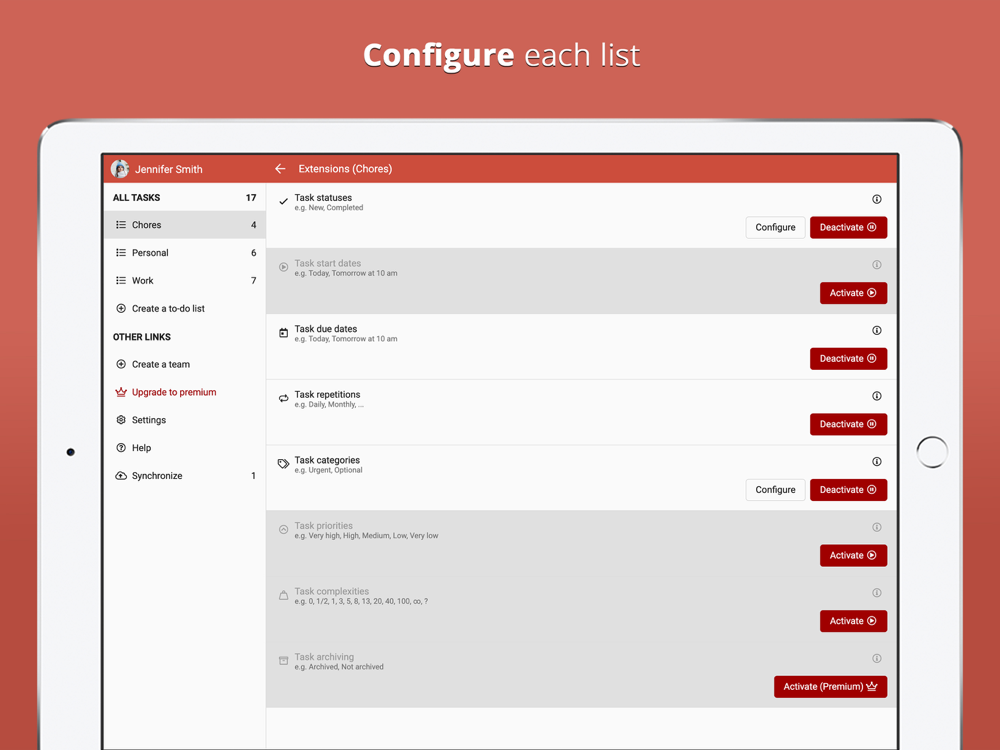This screenshot has width=1000, height=750.
Task: Open info icon for Task categories
Action: [877, 462]
